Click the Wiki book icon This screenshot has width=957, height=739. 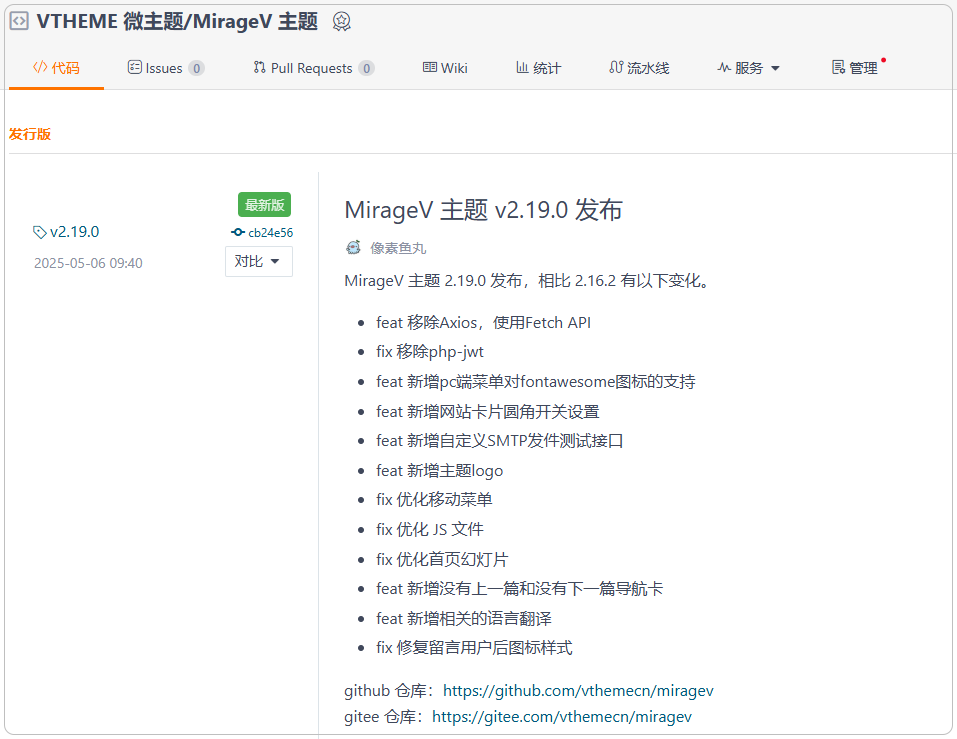coord(430,67)
